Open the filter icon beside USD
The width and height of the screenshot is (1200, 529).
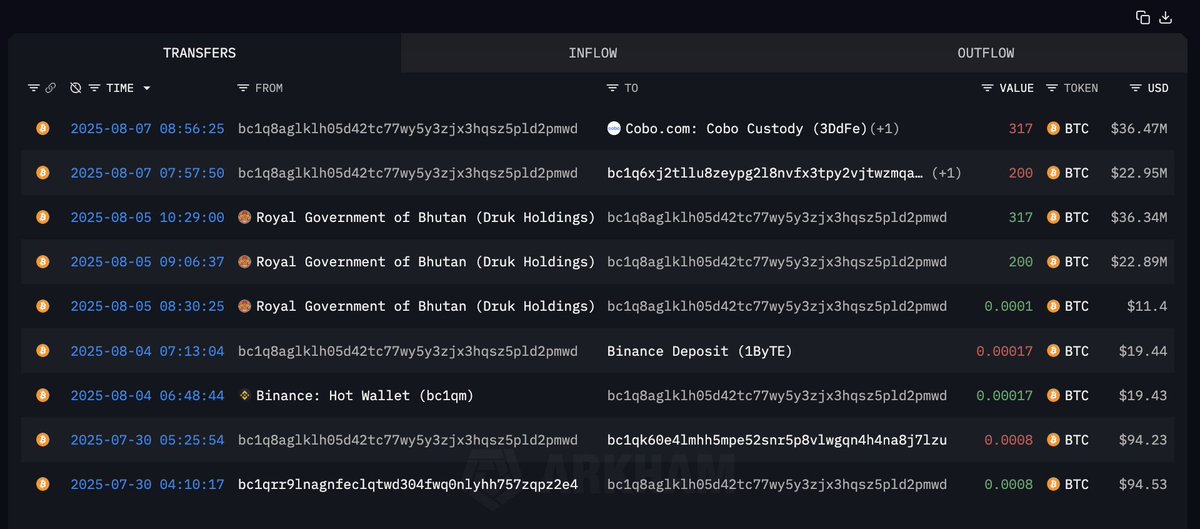pos(1135,88)
